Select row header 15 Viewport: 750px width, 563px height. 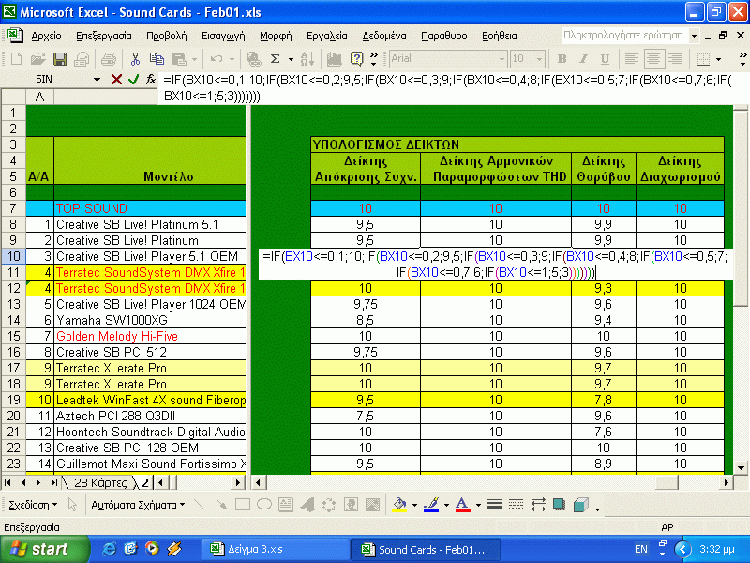click(13, 336)
